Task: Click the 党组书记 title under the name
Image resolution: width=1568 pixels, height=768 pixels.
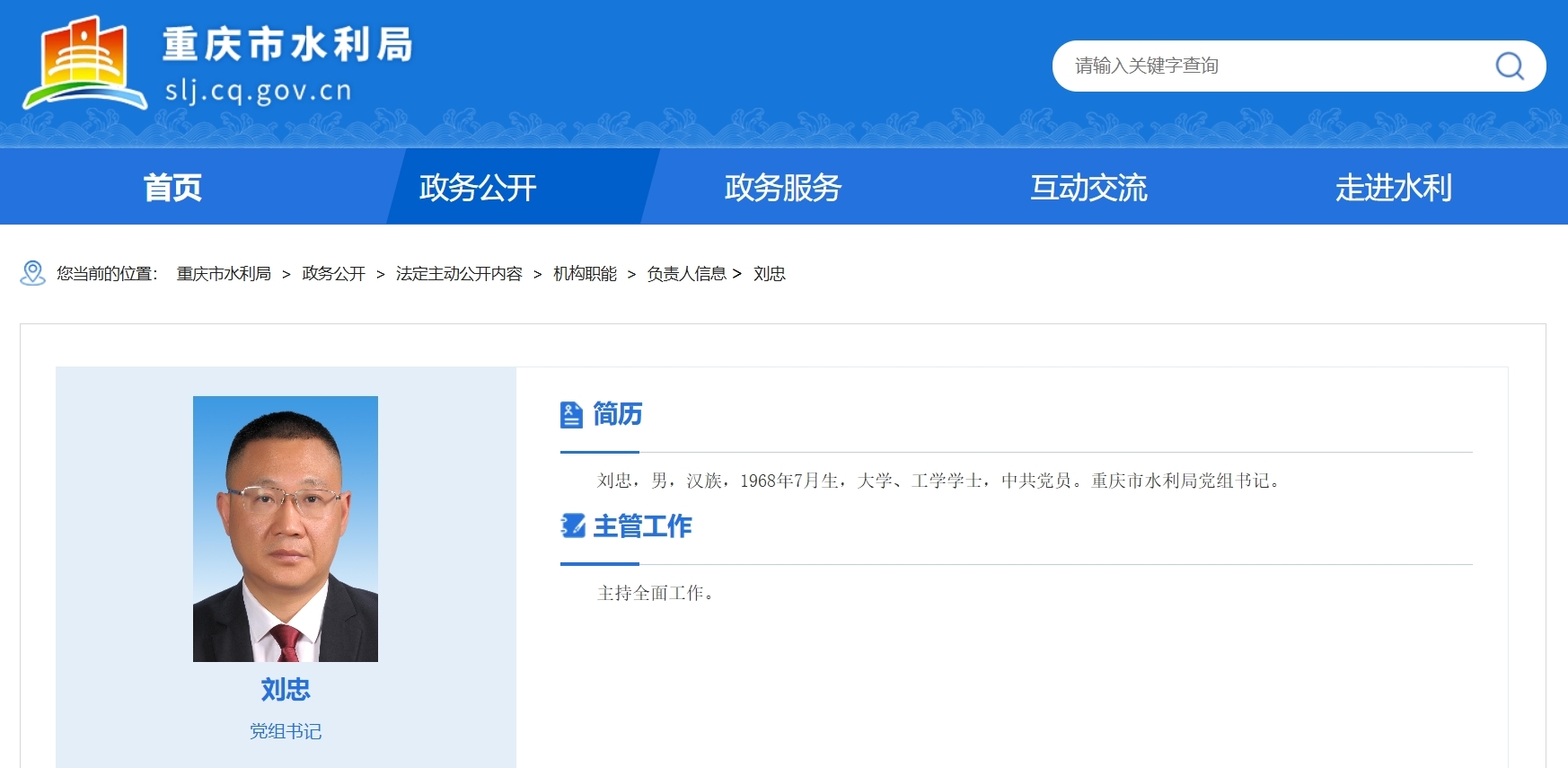Action: pyautogui.click(x=286, y=731)
